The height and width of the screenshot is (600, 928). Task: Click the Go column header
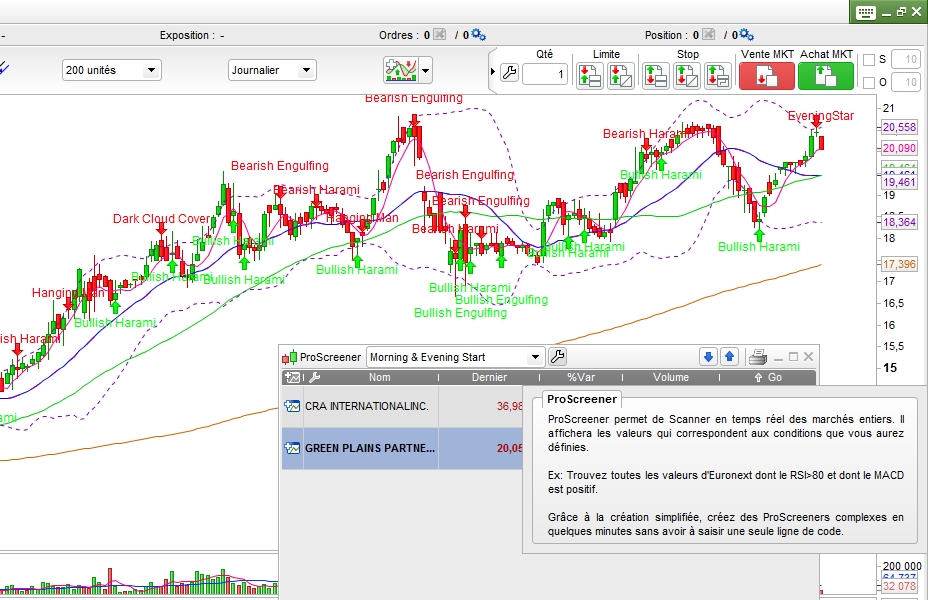tap(768, 377)
